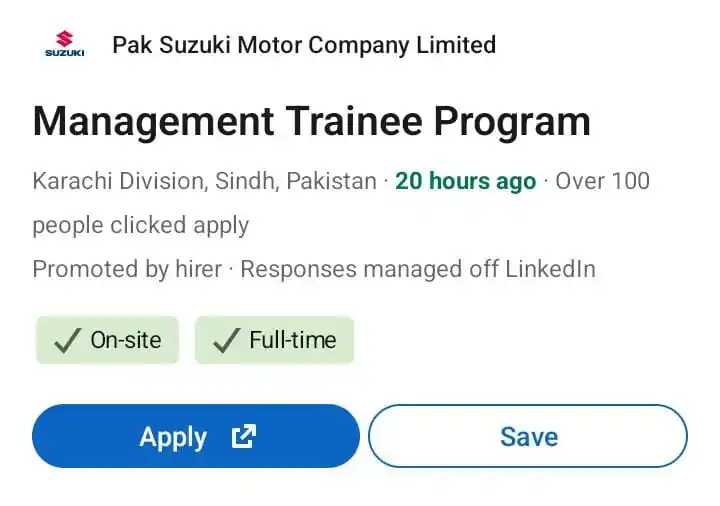The width and height of the screenshot is (720, 506).
Task: Apply for the Management Trainee Program
Action: coord(196,436)
